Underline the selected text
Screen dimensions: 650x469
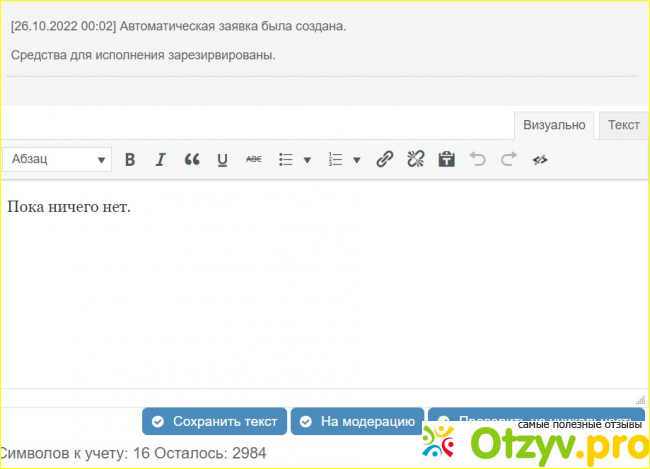[222, 159]
